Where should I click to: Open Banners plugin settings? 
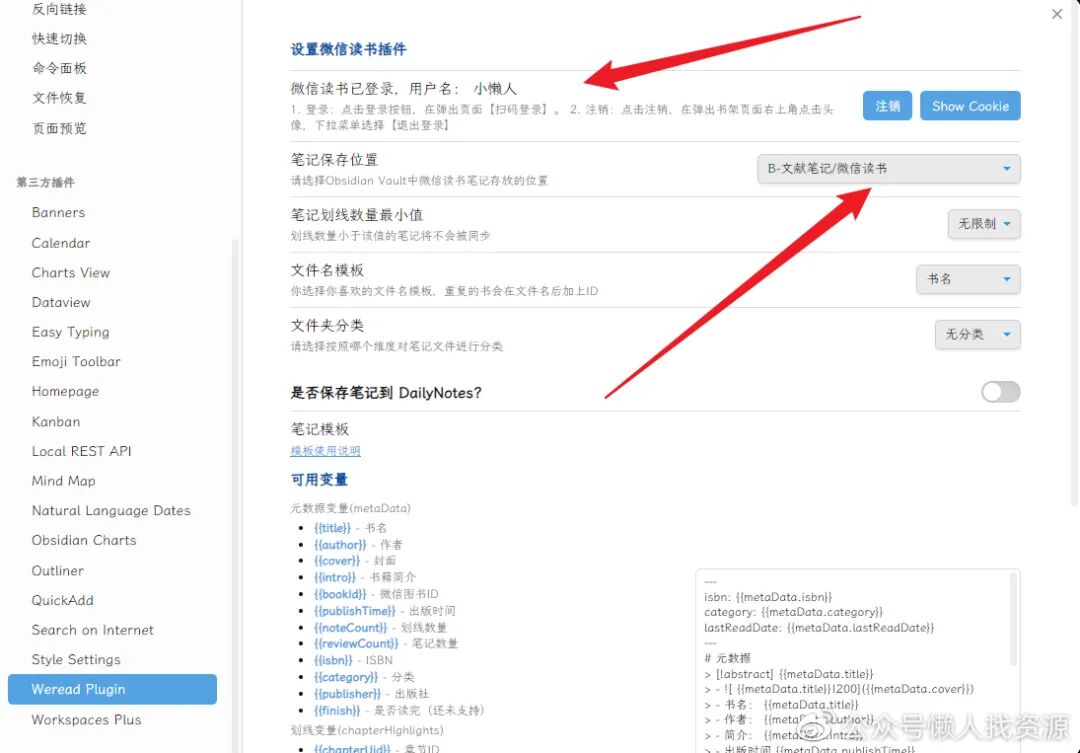59,212
